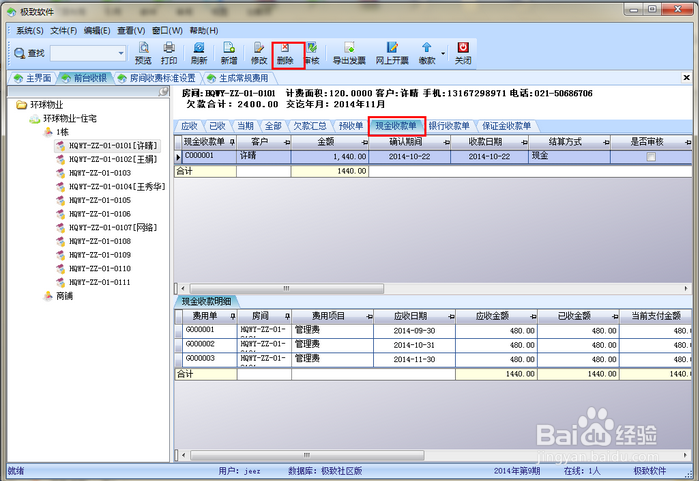Open the 帮助(H) menu
Image resolution: width=699 pixels, height=481 pixels.
tap(204, 30)
